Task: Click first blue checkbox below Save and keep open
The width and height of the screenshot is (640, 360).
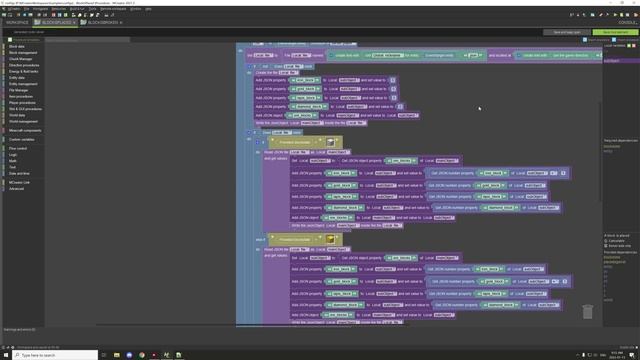Action: [x=585, y=40]
